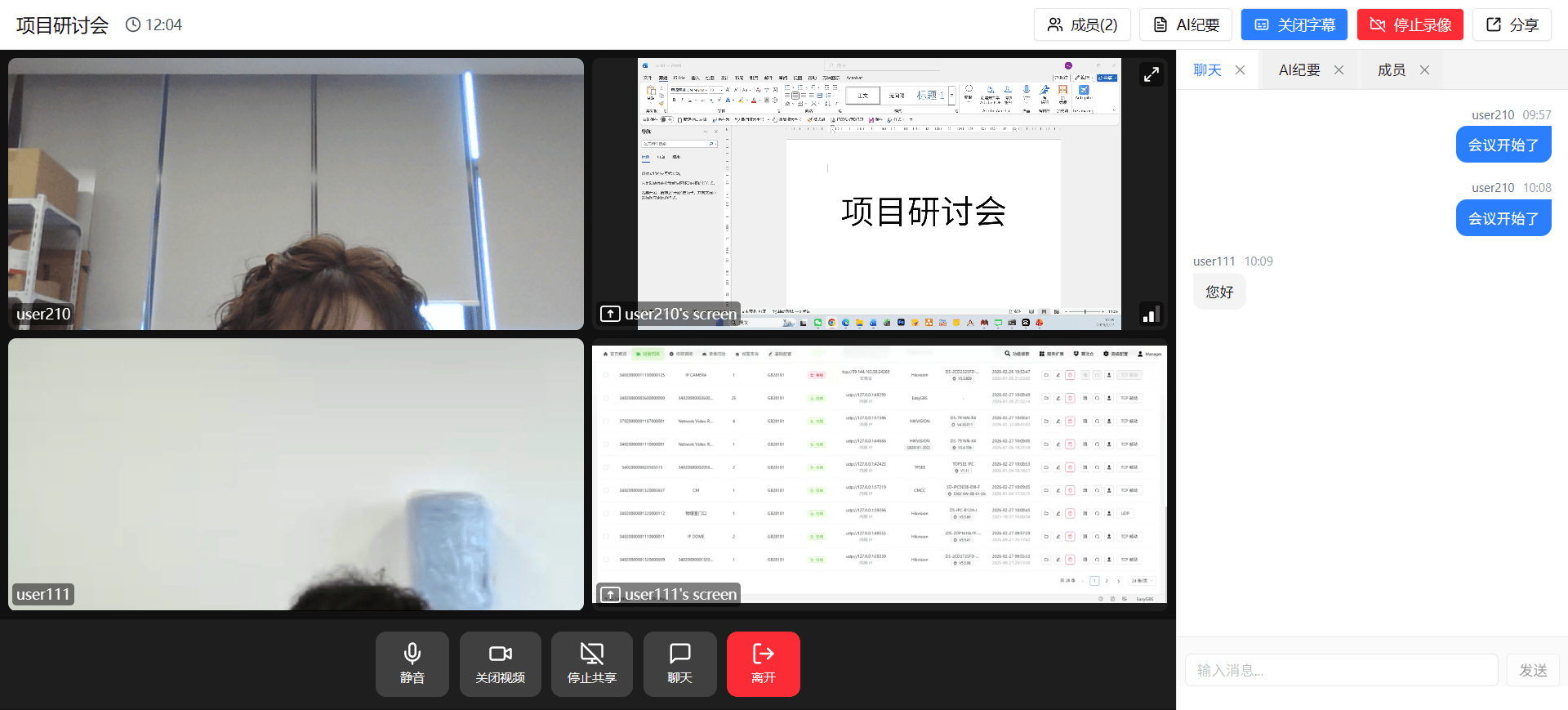Click the 12:04 meeting timer

pos(154,25)
